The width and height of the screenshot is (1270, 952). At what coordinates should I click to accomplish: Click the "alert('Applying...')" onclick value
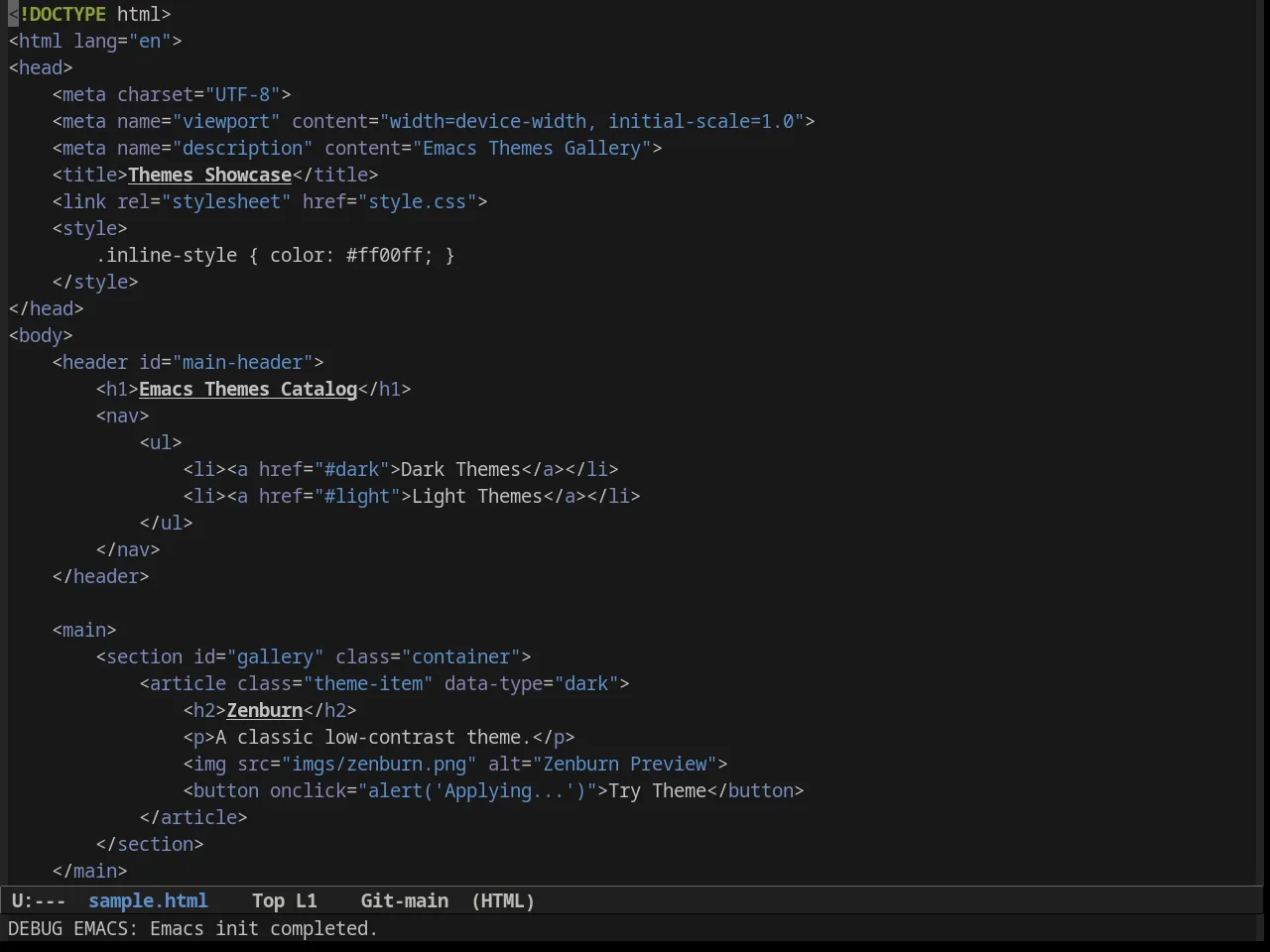(477, 790)
